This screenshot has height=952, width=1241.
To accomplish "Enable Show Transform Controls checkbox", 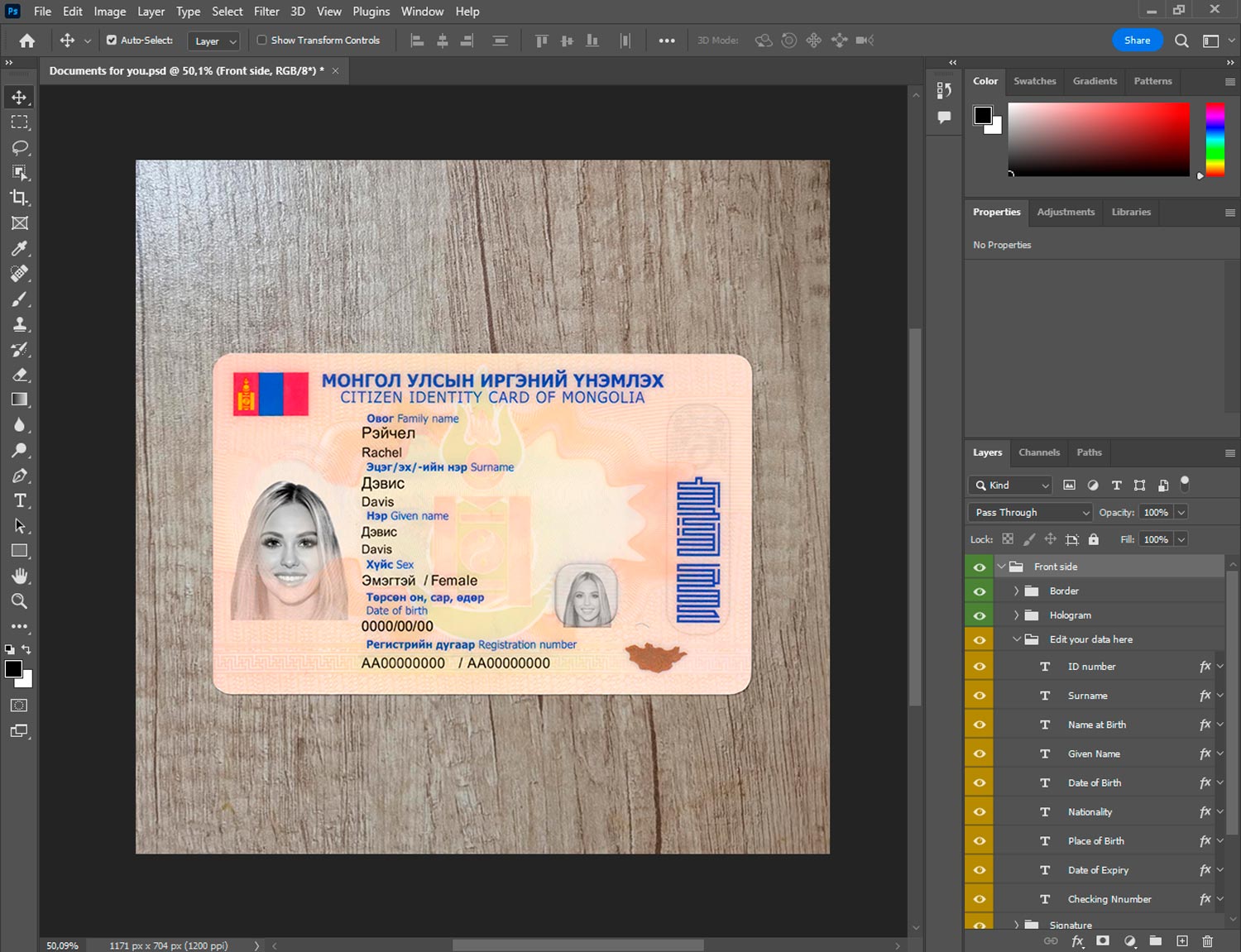I will click(x=261, y=40).
